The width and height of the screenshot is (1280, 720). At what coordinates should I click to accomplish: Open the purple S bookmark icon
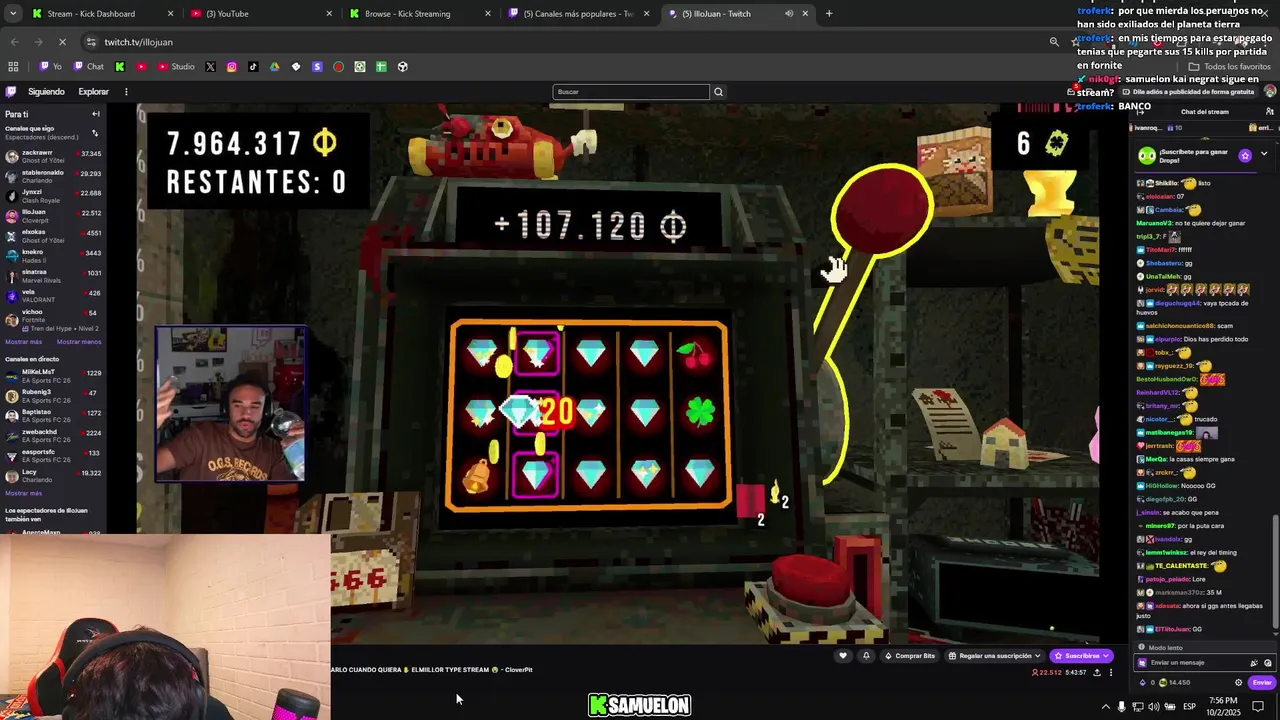[317, 67]
